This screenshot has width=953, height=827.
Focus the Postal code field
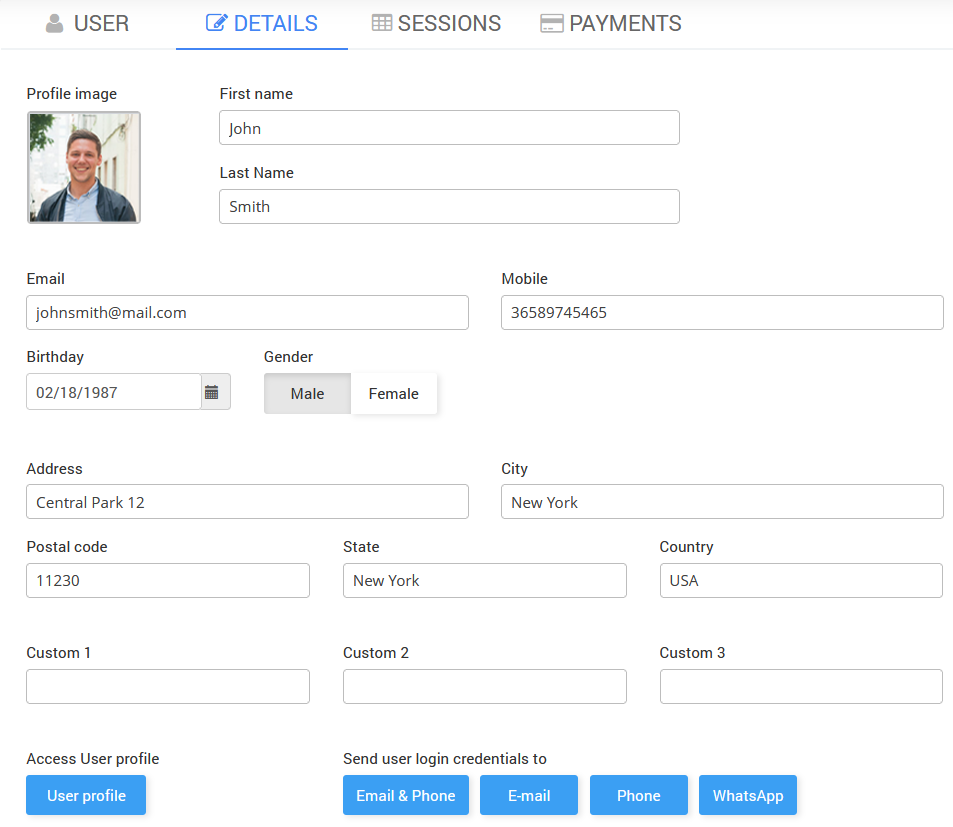pos(168,581)
